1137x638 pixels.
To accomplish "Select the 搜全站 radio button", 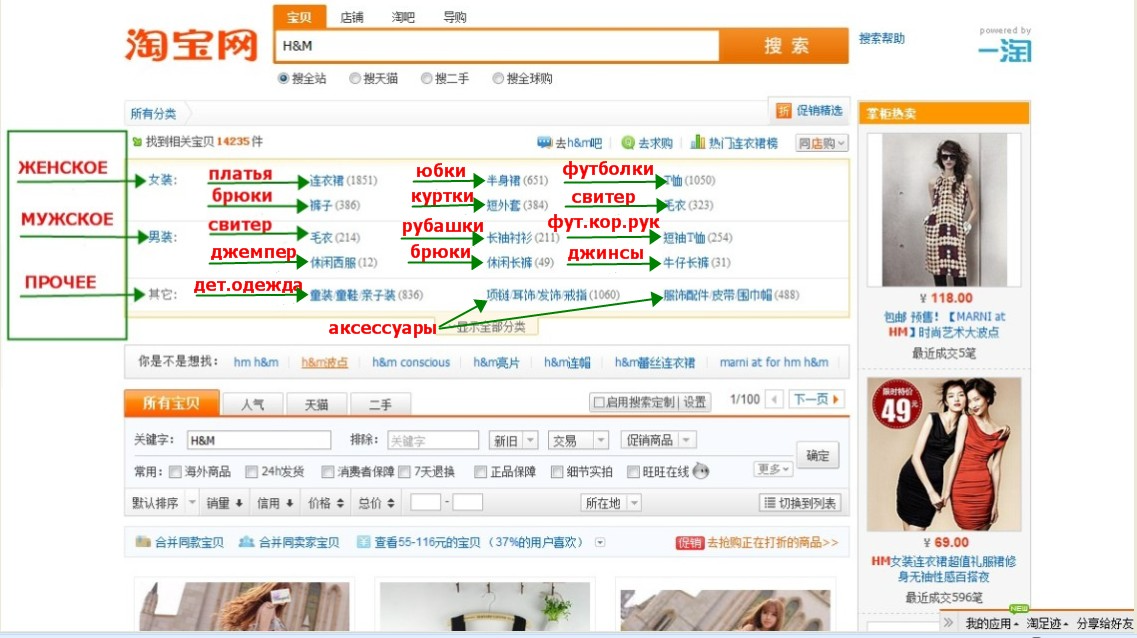I will pyautogui.click(x=284, y=78).
